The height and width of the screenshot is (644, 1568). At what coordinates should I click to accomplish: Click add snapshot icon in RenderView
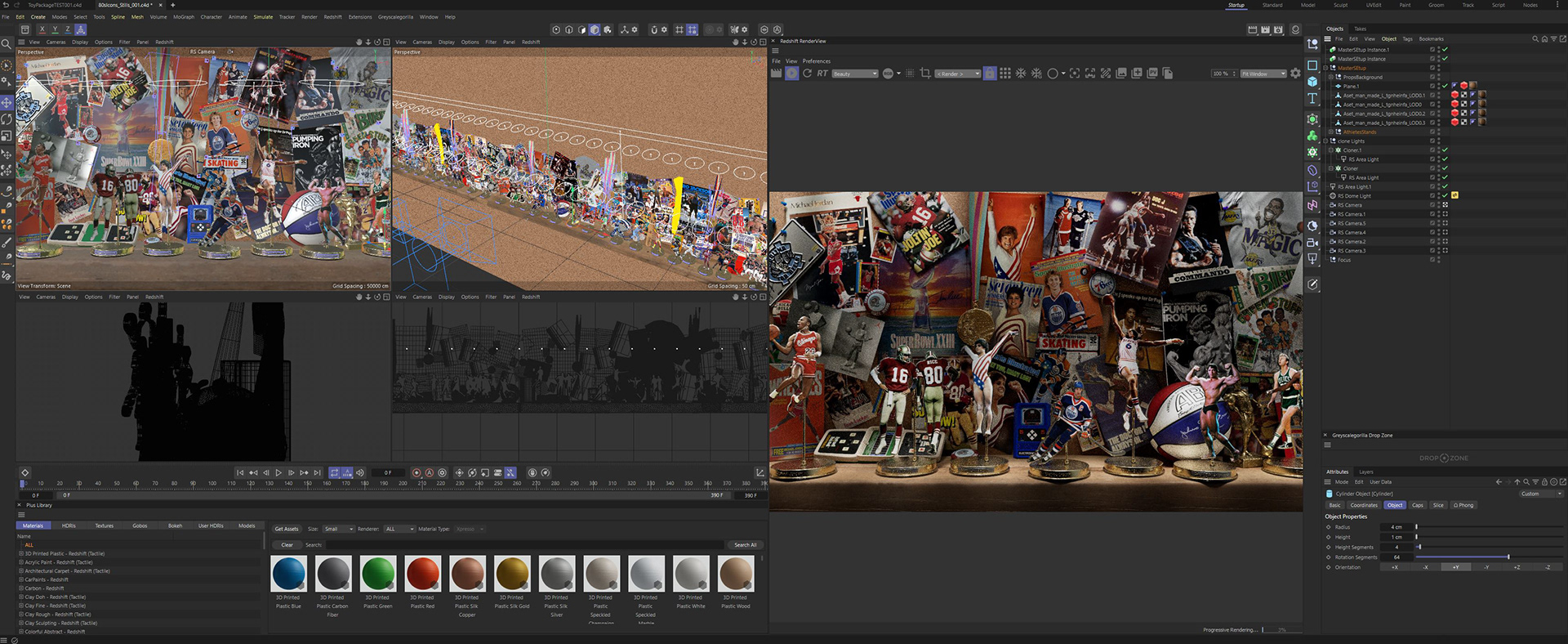click(1137, 73)
